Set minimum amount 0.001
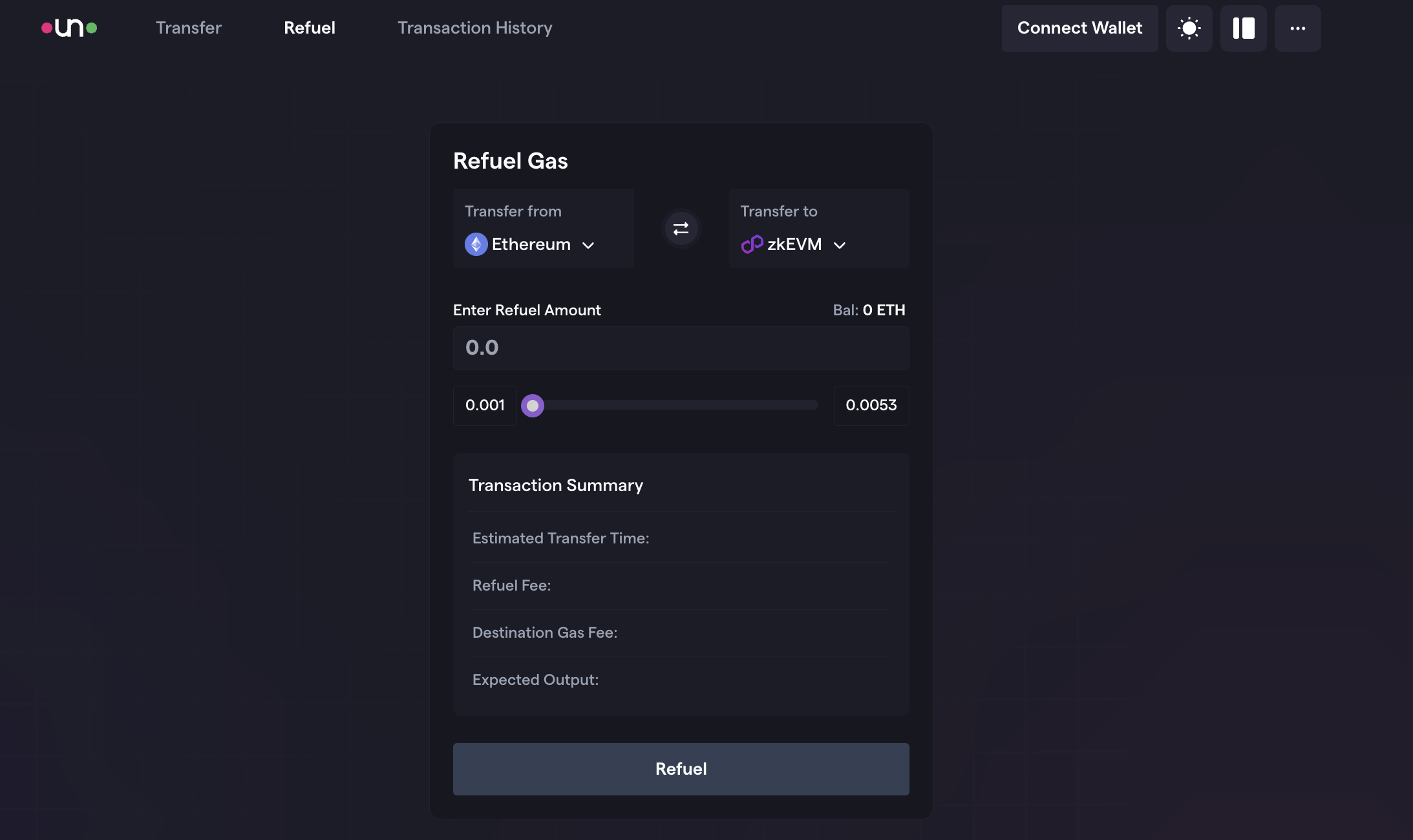This screenshot has height=840, width=1413. pos(485,406)
